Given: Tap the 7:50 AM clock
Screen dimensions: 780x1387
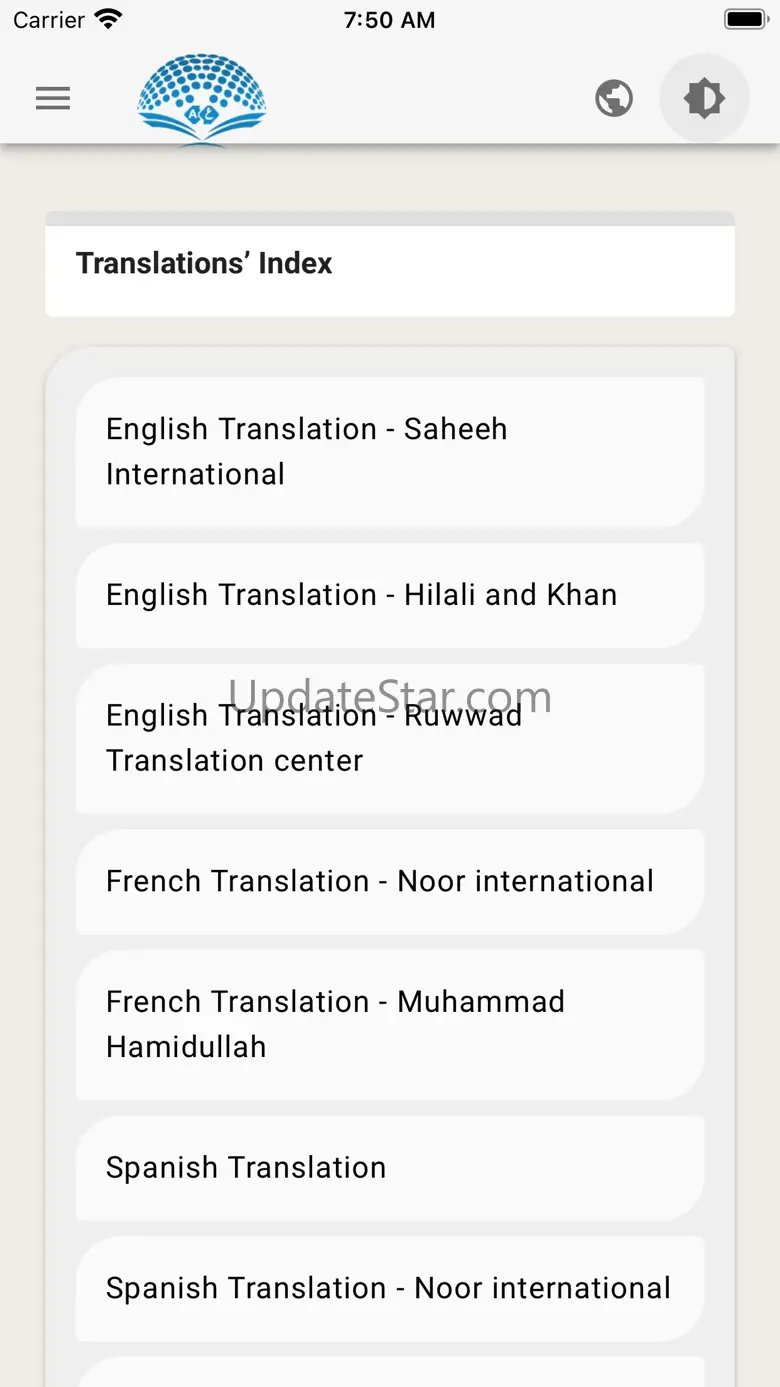Looking at the screenshot, I should 389,20.
